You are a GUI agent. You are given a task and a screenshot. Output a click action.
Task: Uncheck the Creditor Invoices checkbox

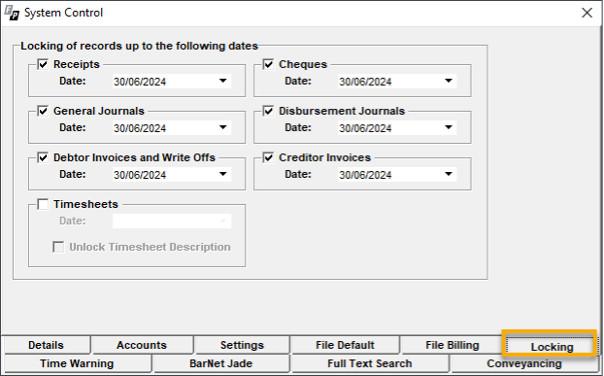click(x=268, y=158)
